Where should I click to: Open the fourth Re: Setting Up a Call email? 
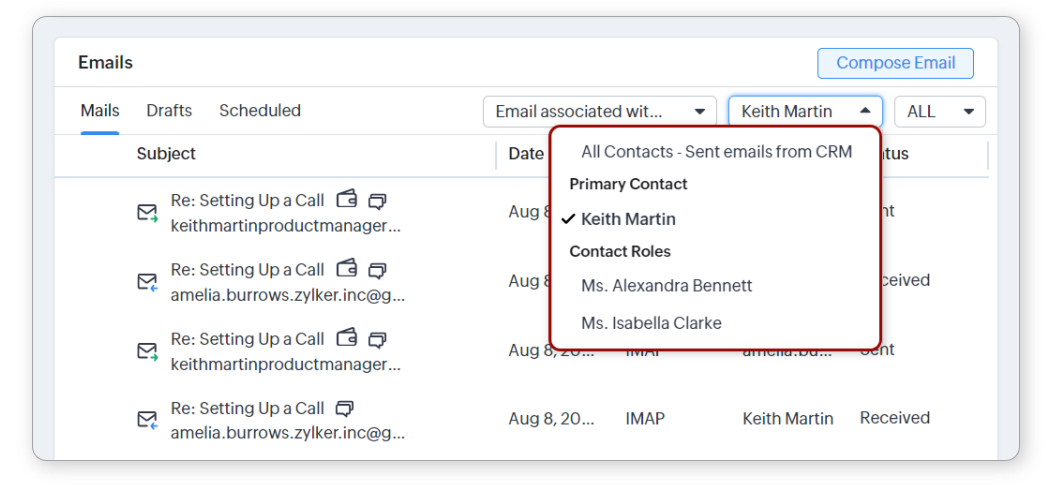click(247, 408)
